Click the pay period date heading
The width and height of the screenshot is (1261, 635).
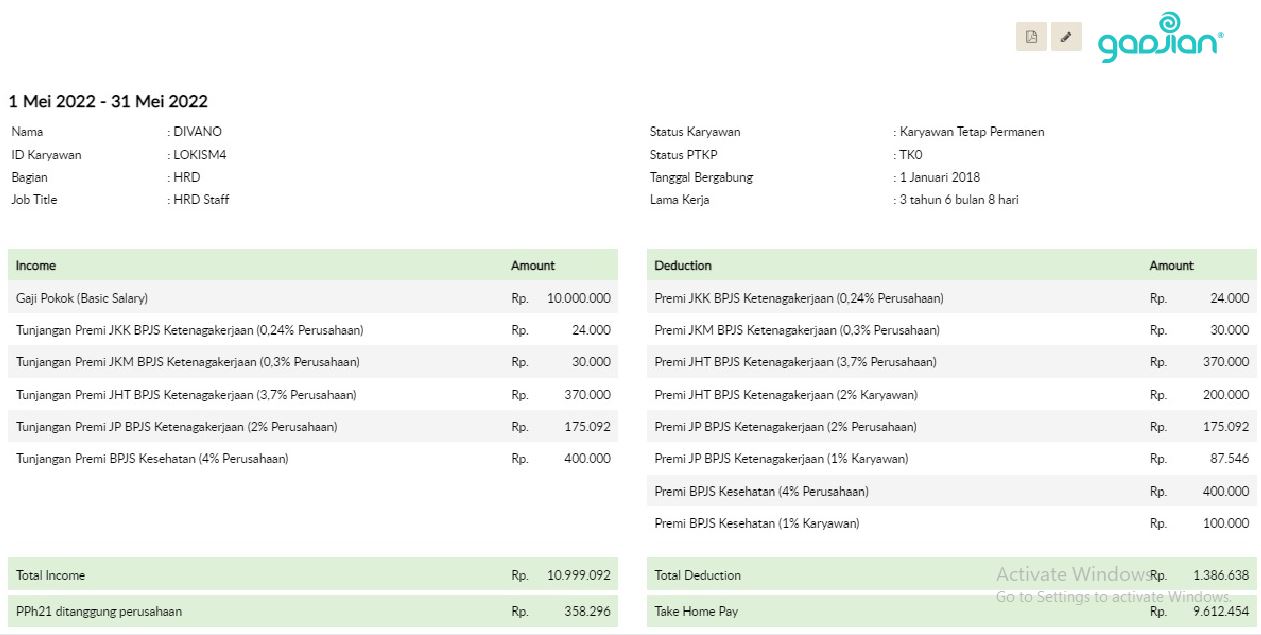(108, 101)
